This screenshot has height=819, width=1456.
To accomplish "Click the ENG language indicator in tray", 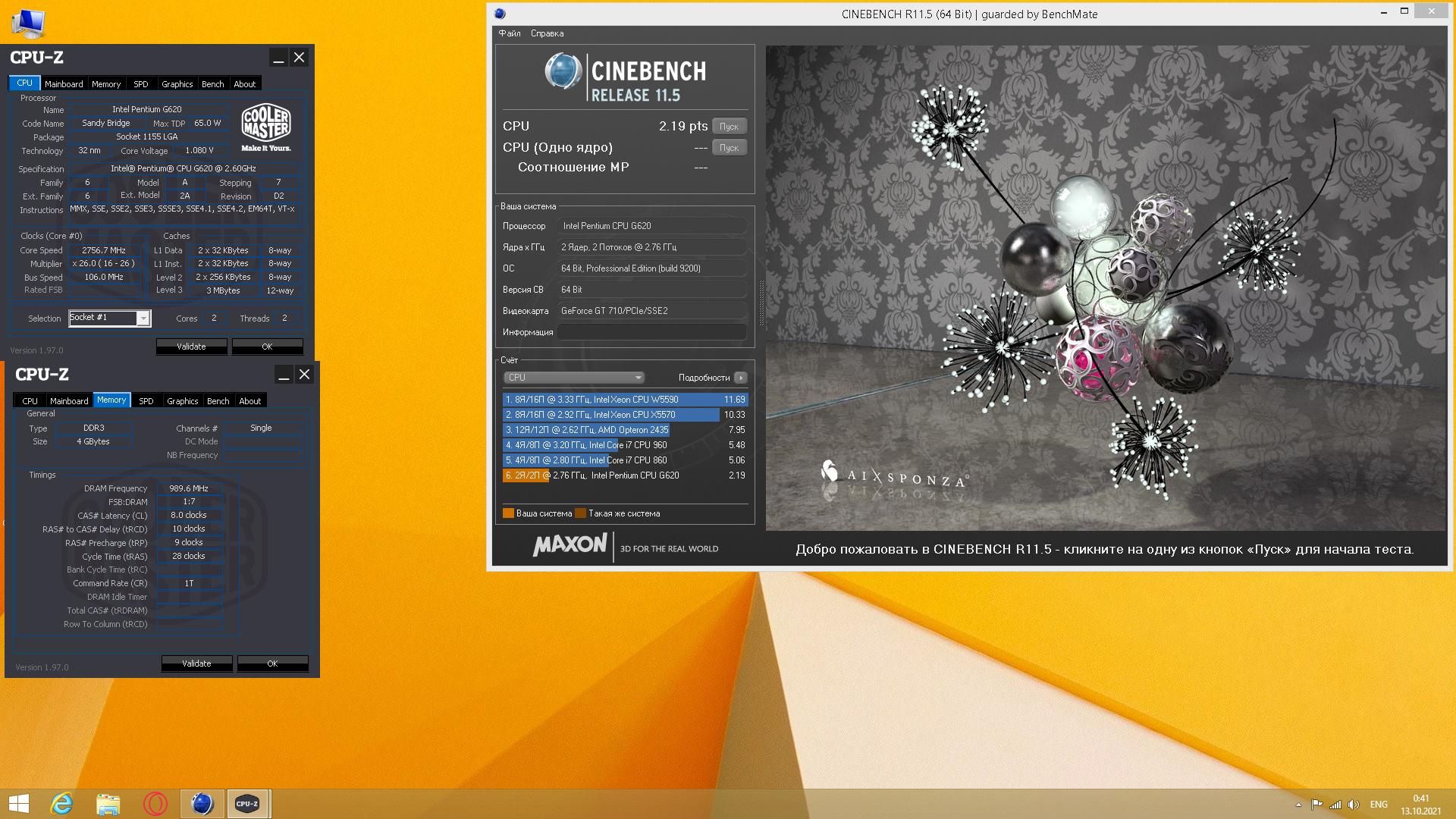I will 1379,805.
